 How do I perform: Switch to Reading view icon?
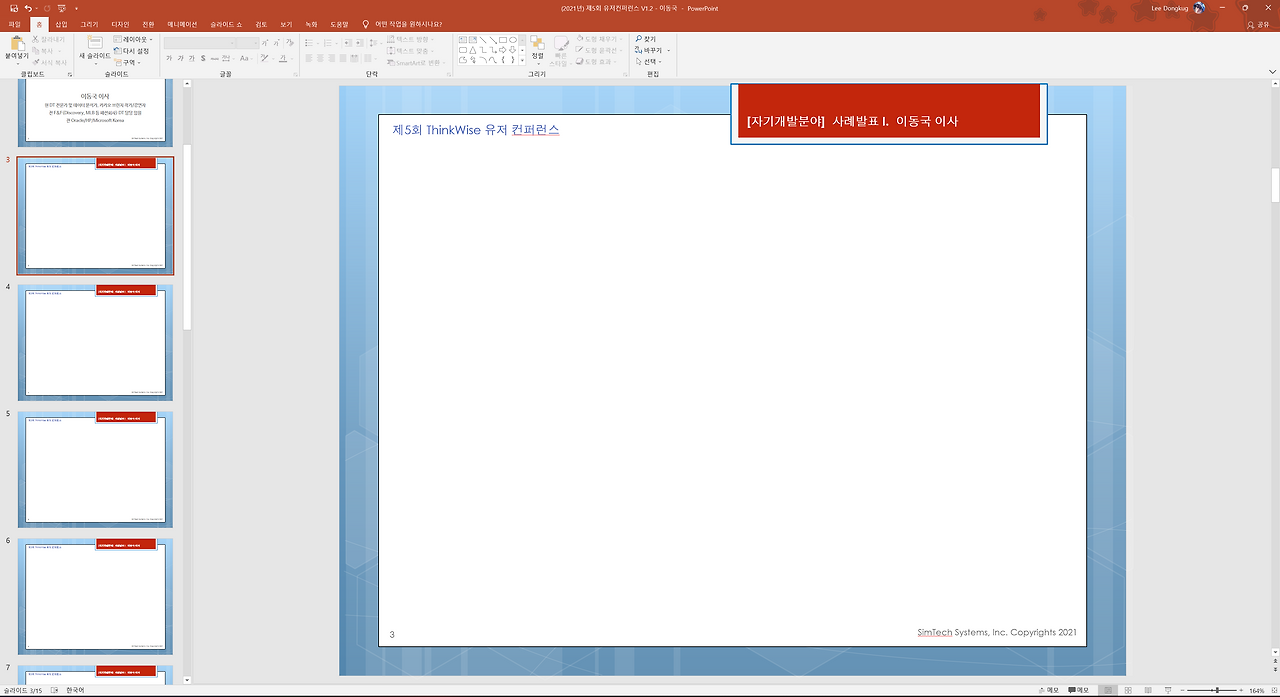tap(1146, 690)
